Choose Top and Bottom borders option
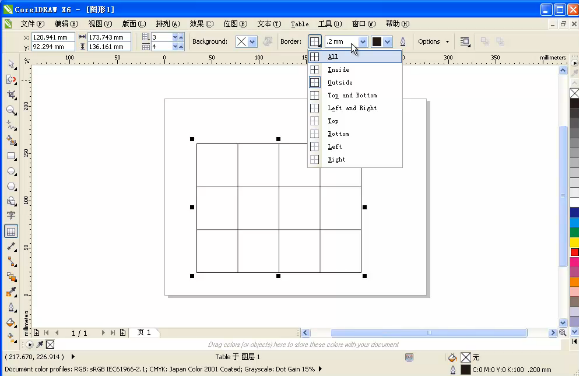The image size is (579, 376). [355, 95]
